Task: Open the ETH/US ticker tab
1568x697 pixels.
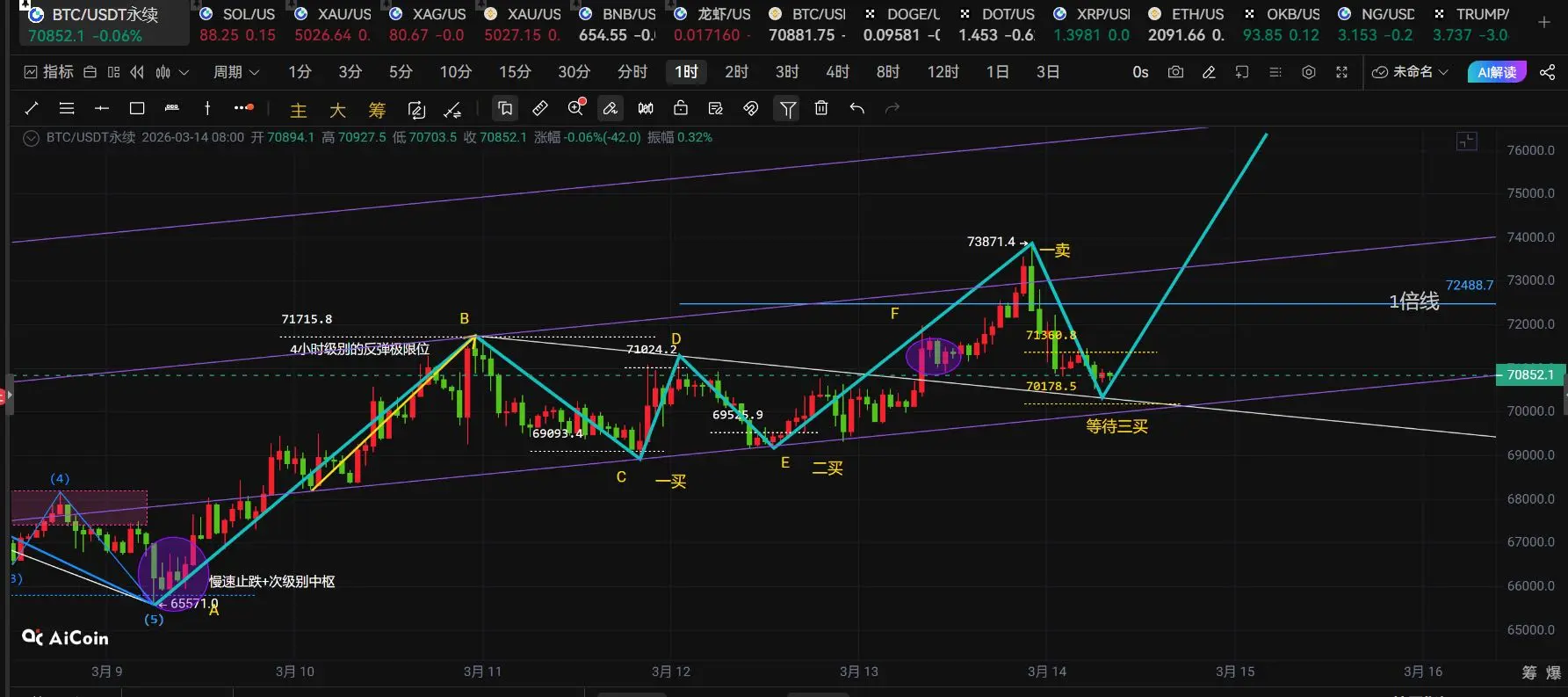Action: pos(1186,24)
